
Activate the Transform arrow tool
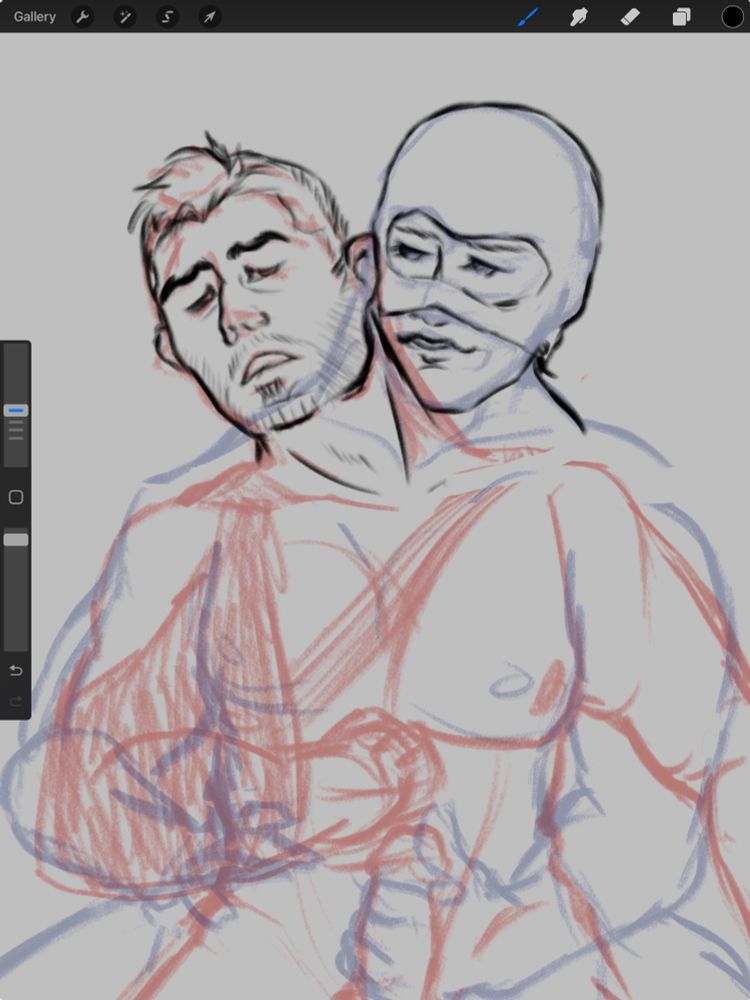click(210, 17)
